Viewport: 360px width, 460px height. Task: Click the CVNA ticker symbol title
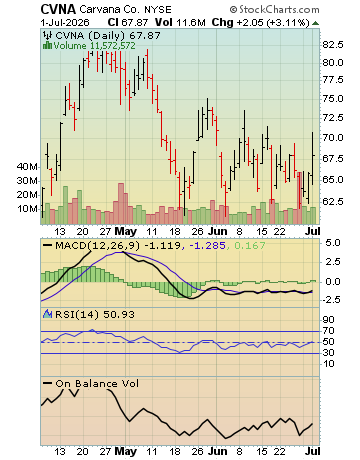(58, 9)
